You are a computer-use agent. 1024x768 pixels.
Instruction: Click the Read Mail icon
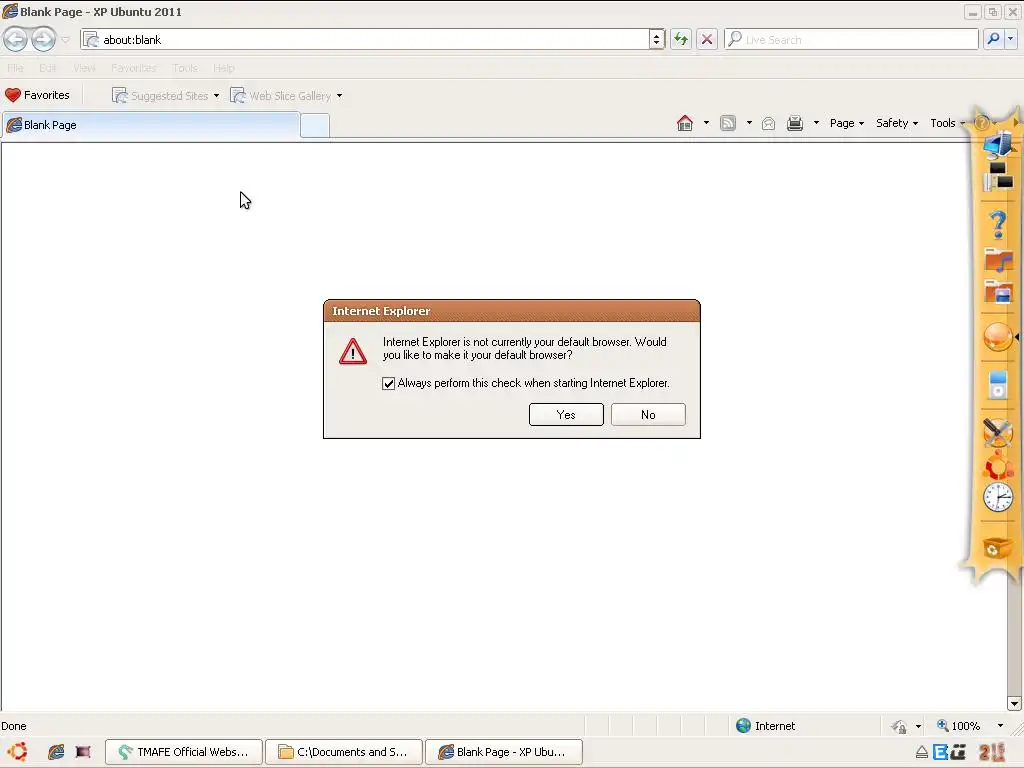tap(769, 123)
